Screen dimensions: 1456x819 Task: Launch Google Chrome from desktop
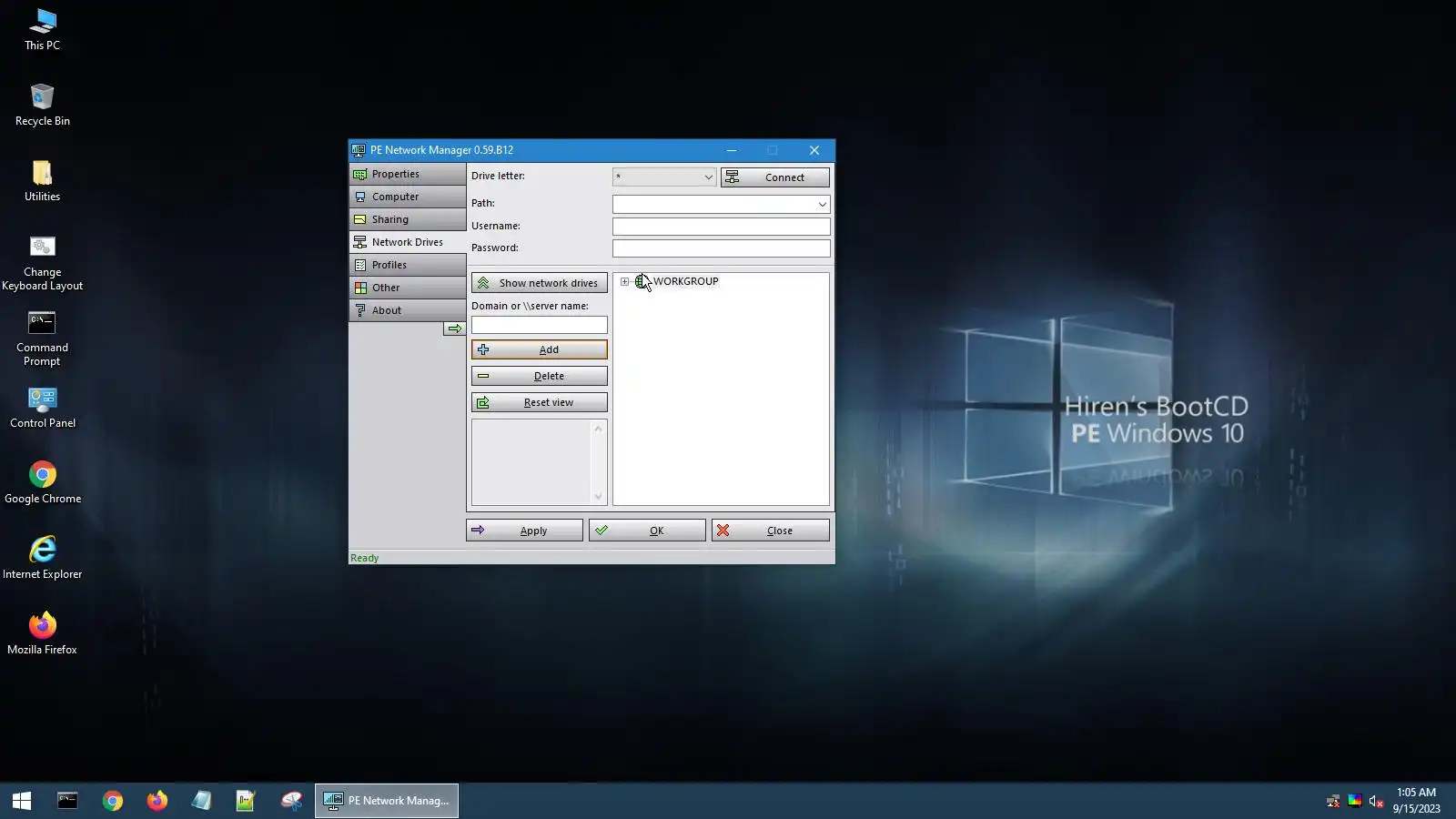click(42, 482)
